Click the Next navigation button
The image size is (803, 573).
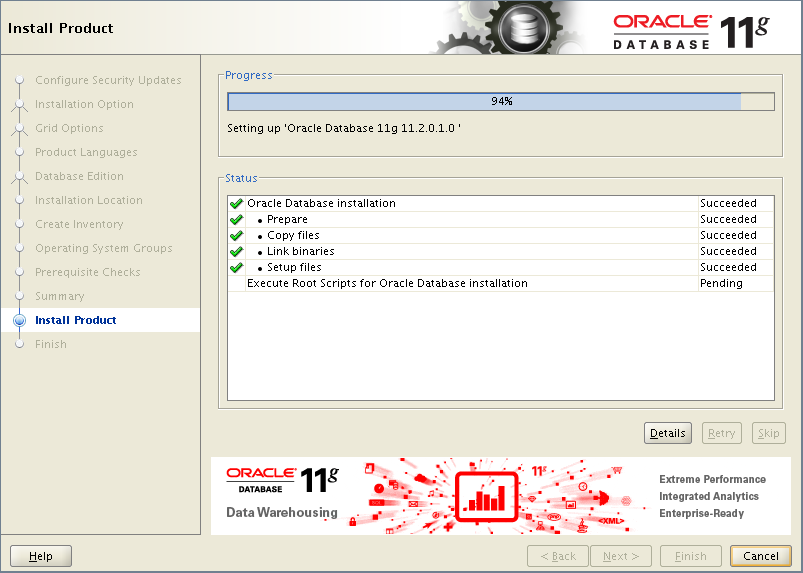tap(621, 556)
